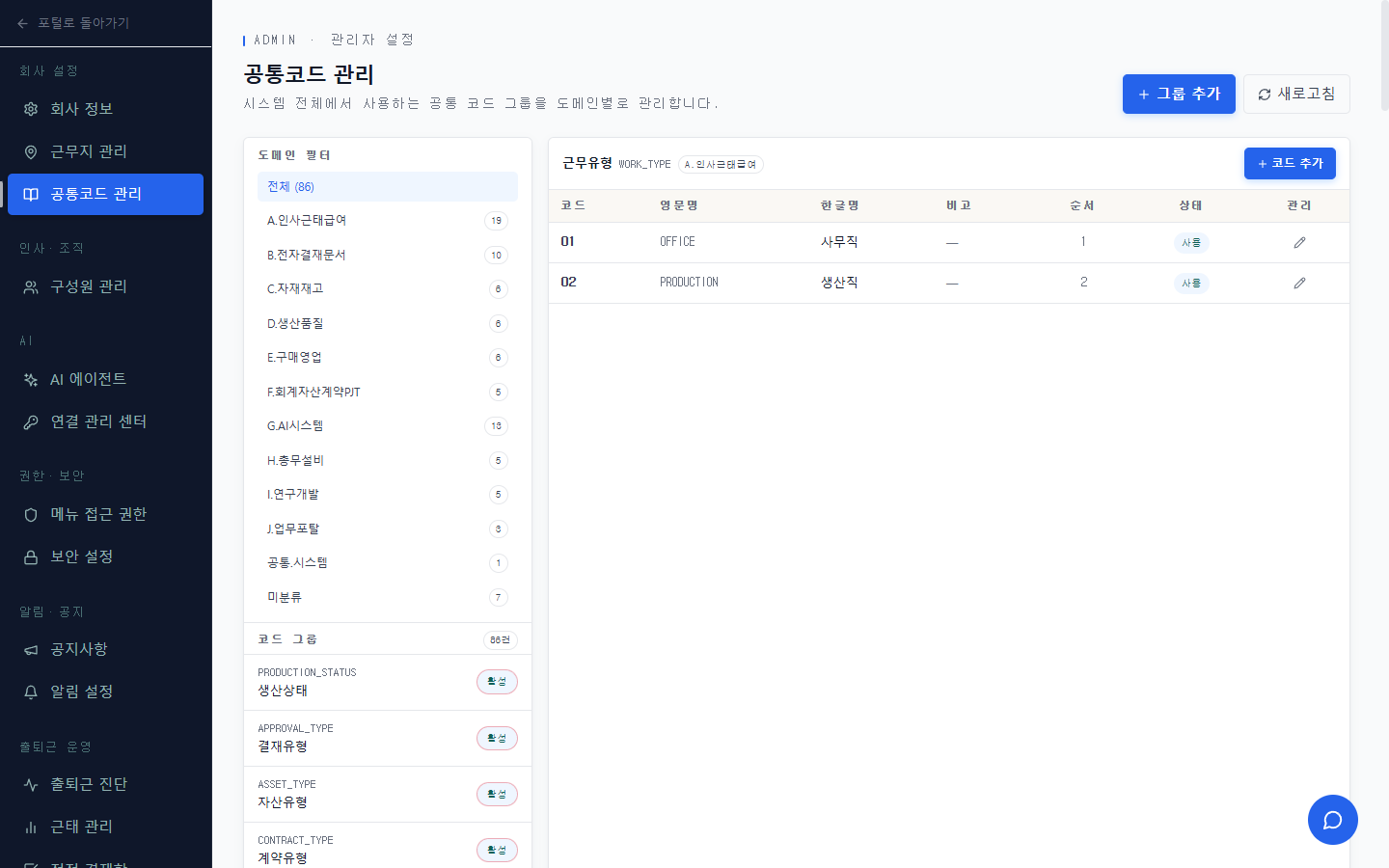Click the book icon for 공통코드 관리
Image resolution: width=1389 pixels, height=868 pixels.
[x=31, y=194]
